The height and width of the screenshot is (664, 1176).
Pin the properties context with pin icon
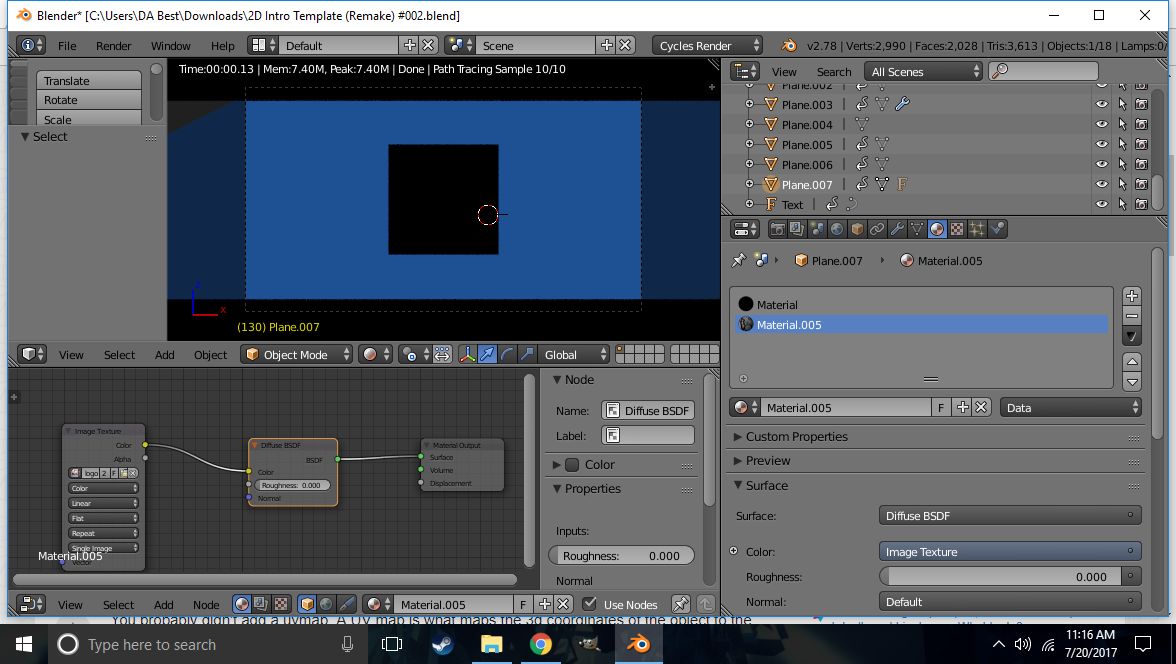(x=739, y=260)
